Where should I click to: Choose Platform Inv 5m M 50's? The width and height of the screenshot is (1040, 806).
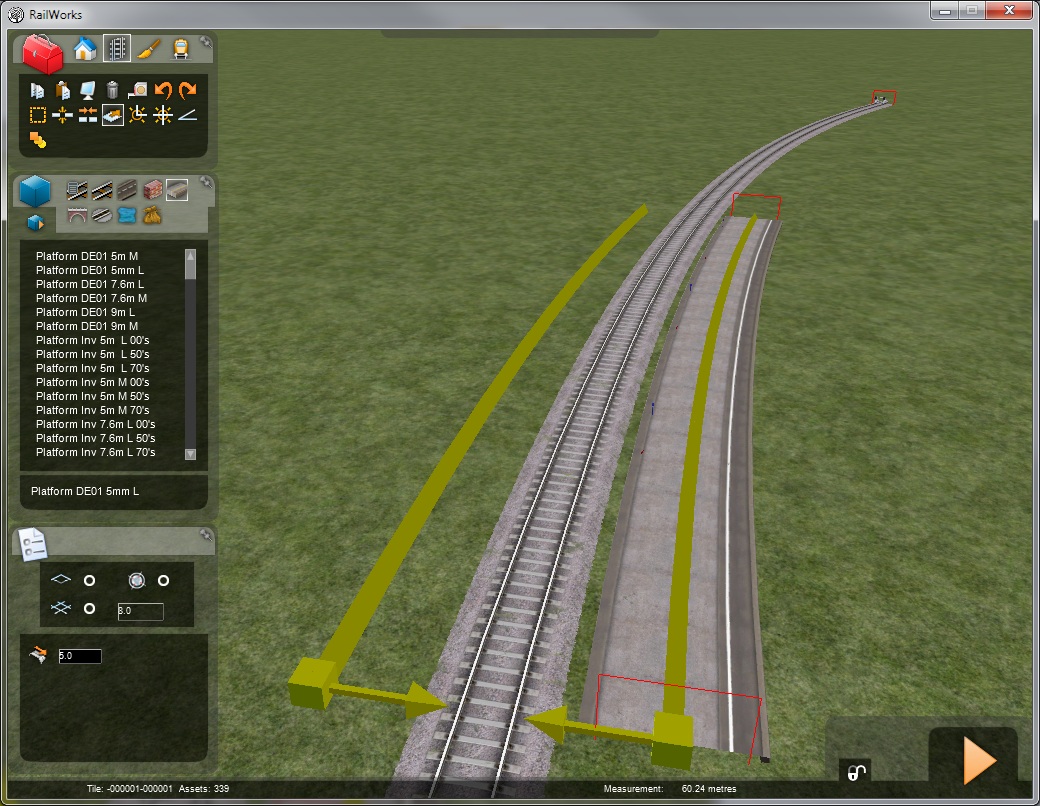93,396
